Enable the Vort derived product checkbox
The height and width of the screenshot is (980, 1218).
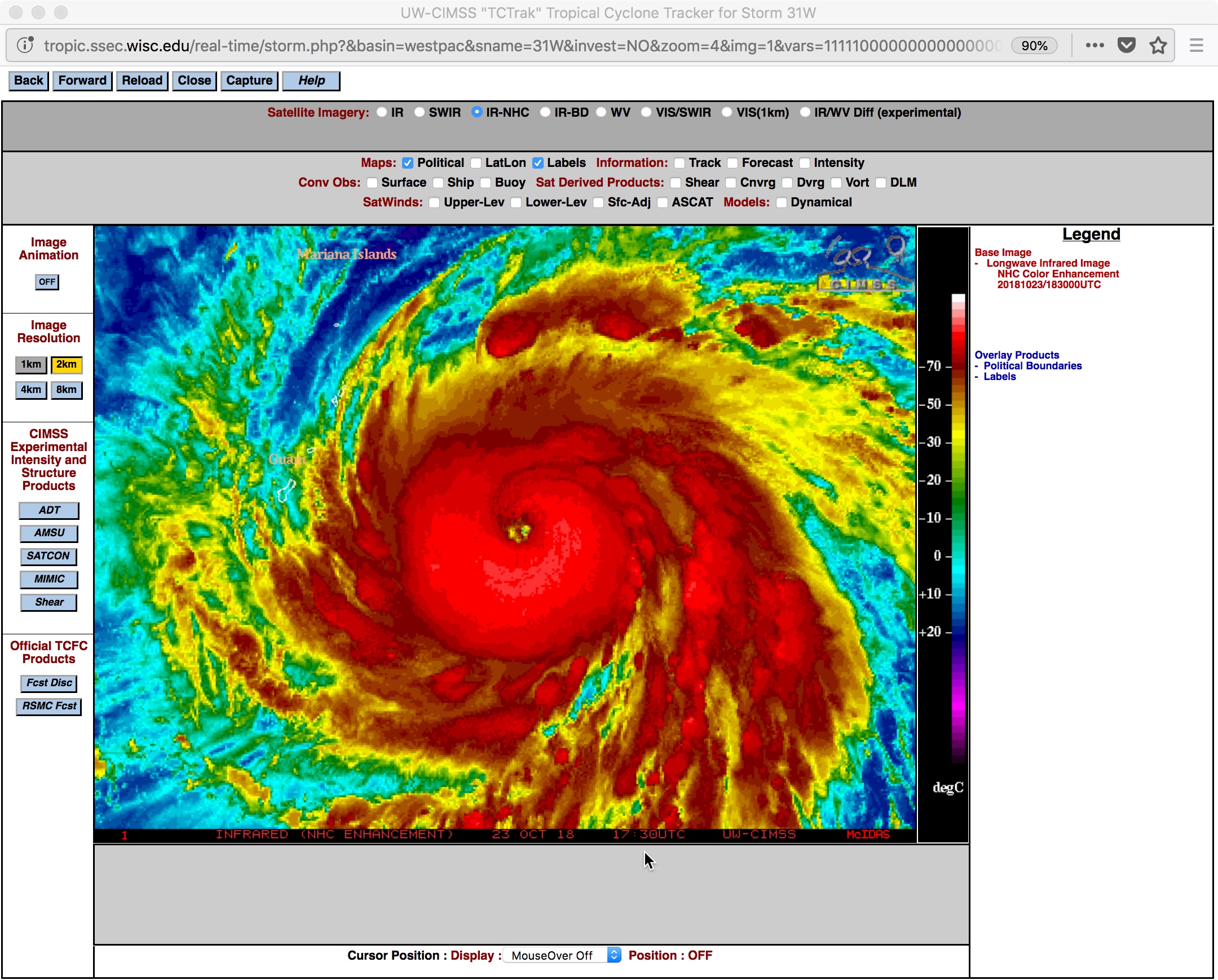836,183
